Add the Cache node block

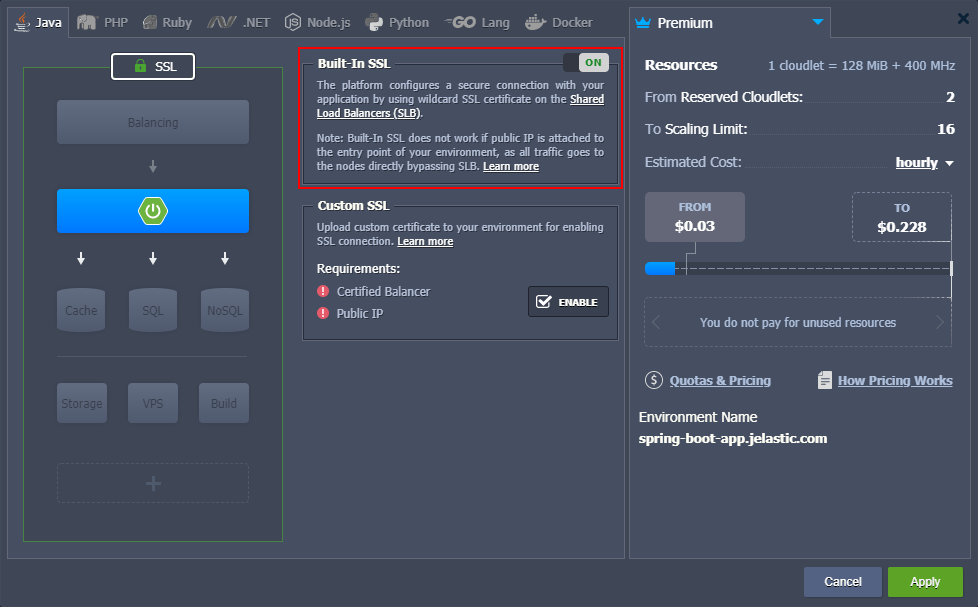[81, 310]
